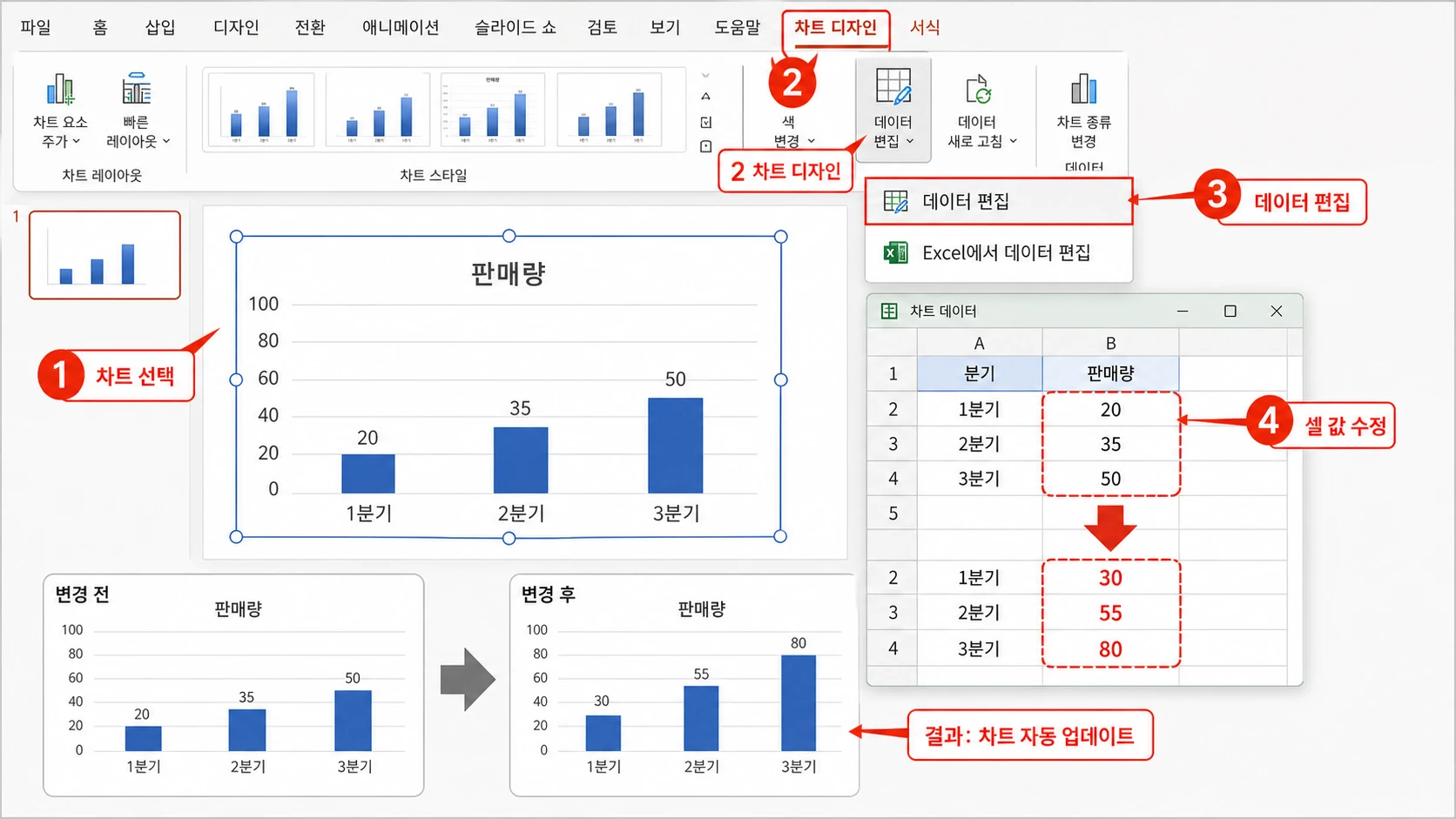Select the 분기 header cell A1
The width and height of the screenshot is (1456, 819).
(980, 373)
